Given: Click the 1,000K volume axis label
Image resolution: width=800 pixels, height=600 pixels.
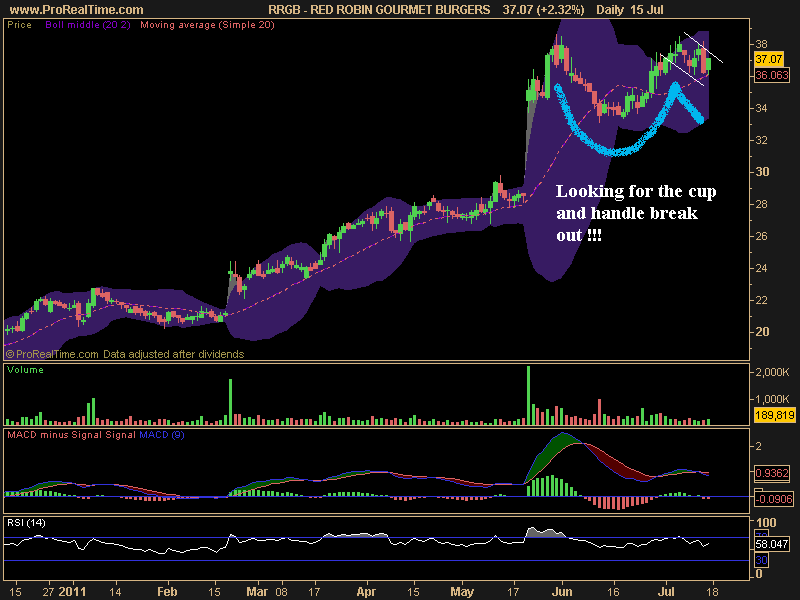Looking at the screenshot, I should [x=772, y=399].
